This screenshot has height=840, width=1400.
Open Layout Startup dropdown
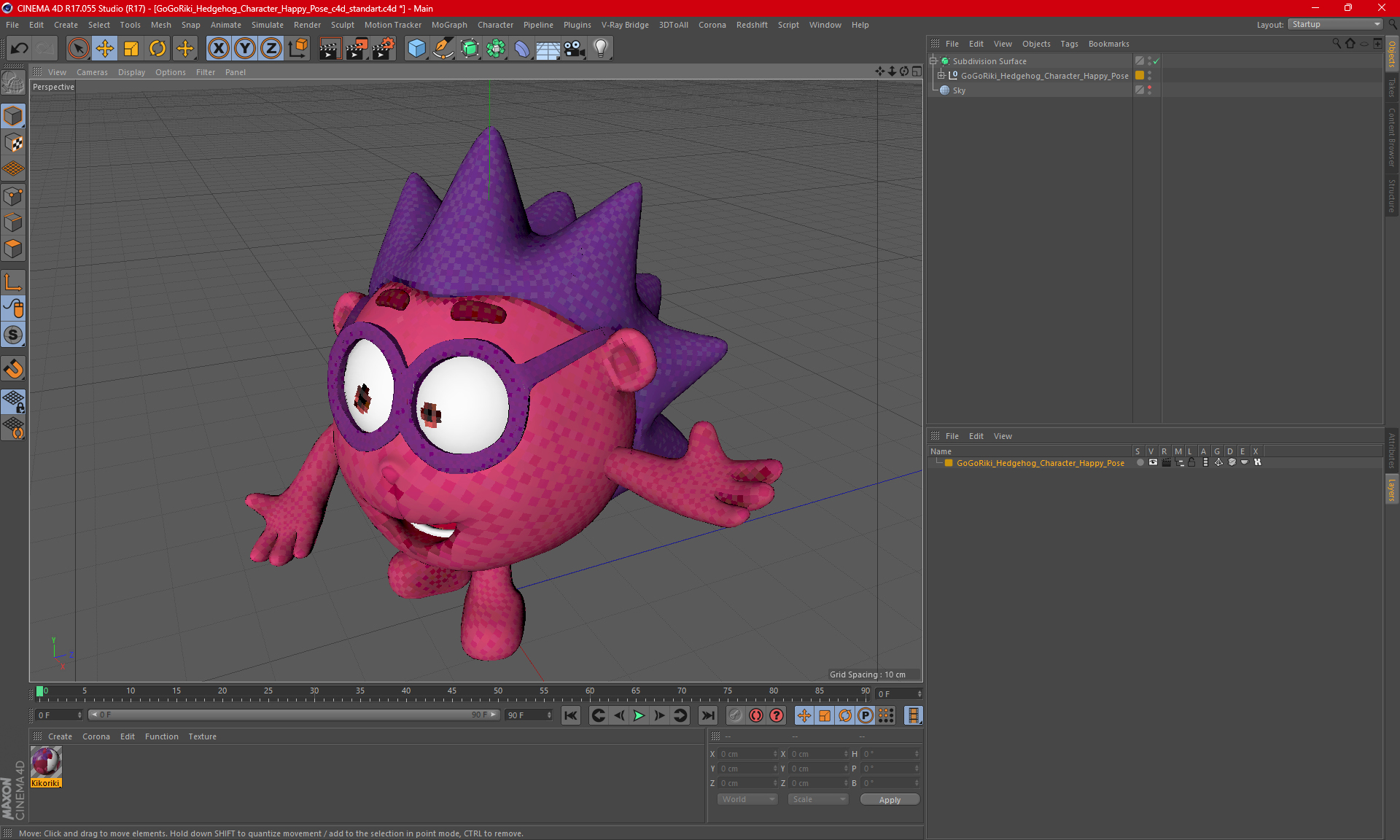[x=1336, y=25]
